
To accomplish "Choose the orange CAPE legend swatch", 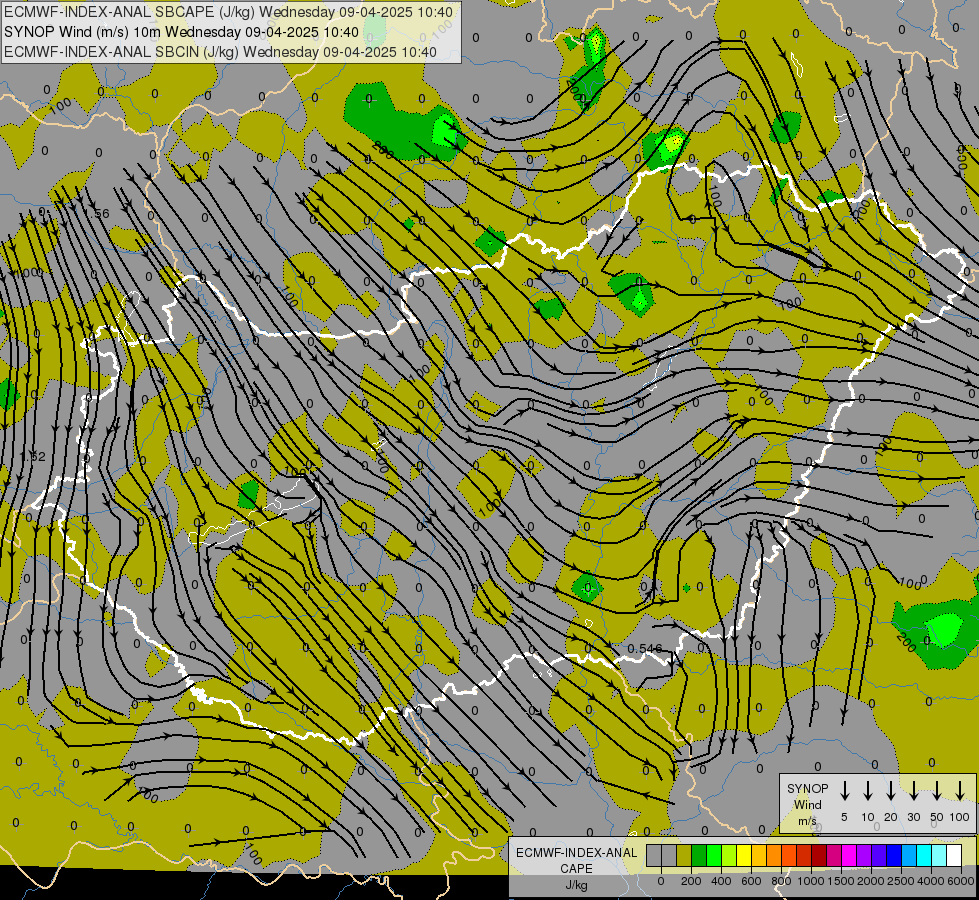I will [x=774, y=856].
